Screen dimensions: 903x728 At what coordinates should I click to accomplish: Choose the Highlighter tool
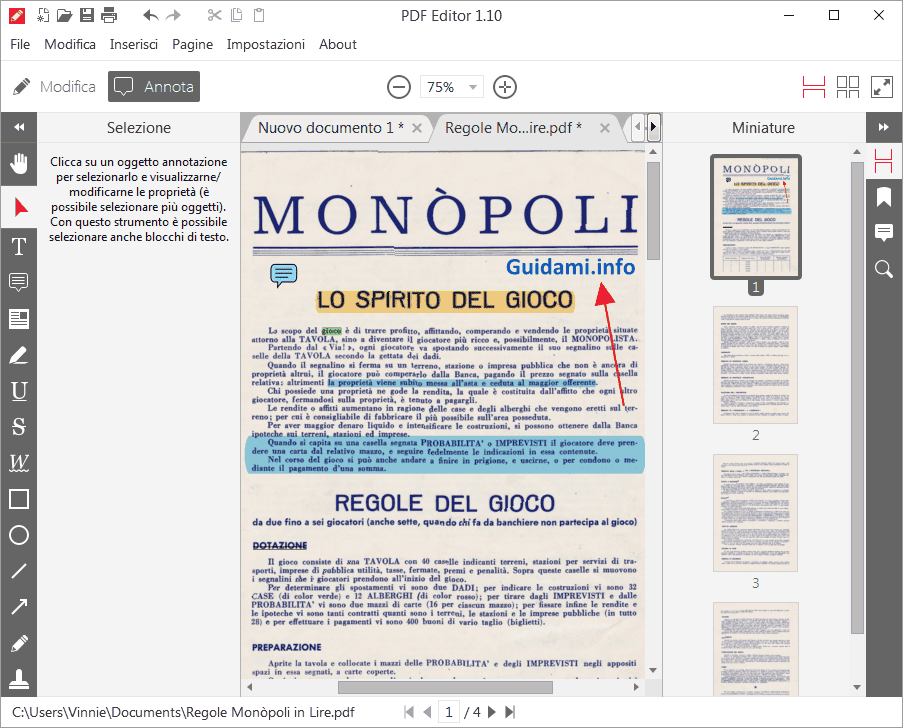[19, 355]
